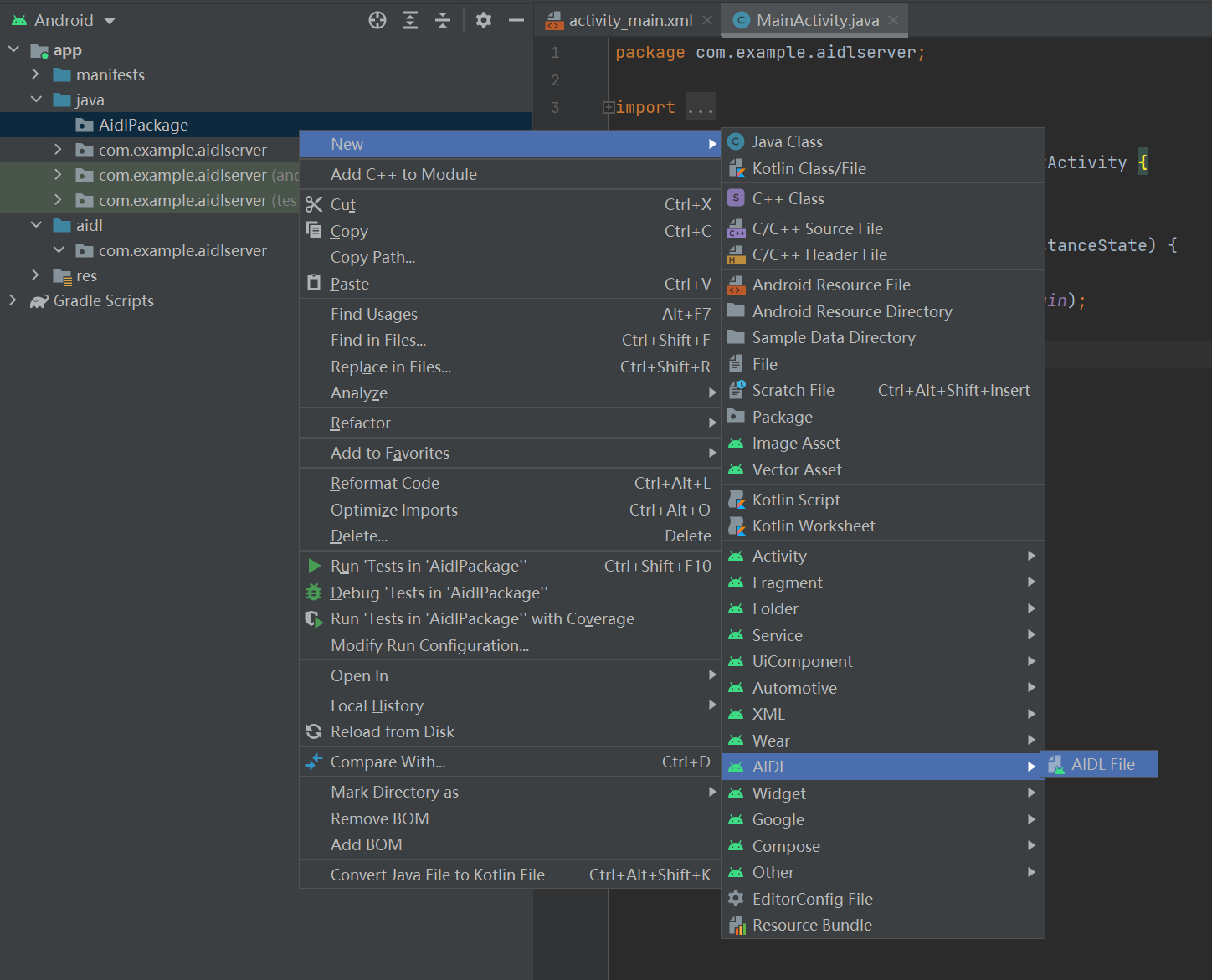Click the Cut scissors icon

(314, 204)
